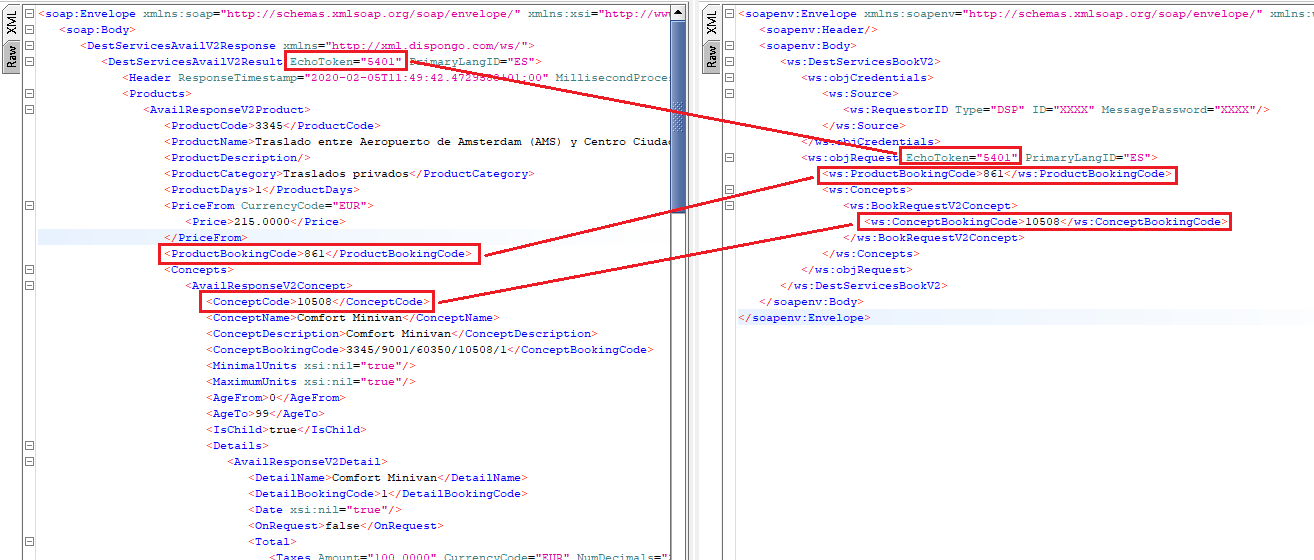
Task: Fold the ws:BookRequestV2Concept node
Action: [x=730, y=206]
